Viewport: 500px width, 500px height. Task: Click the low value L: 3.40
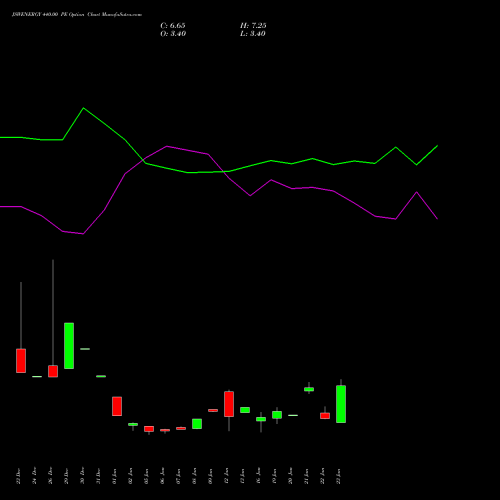coord(253,34)
